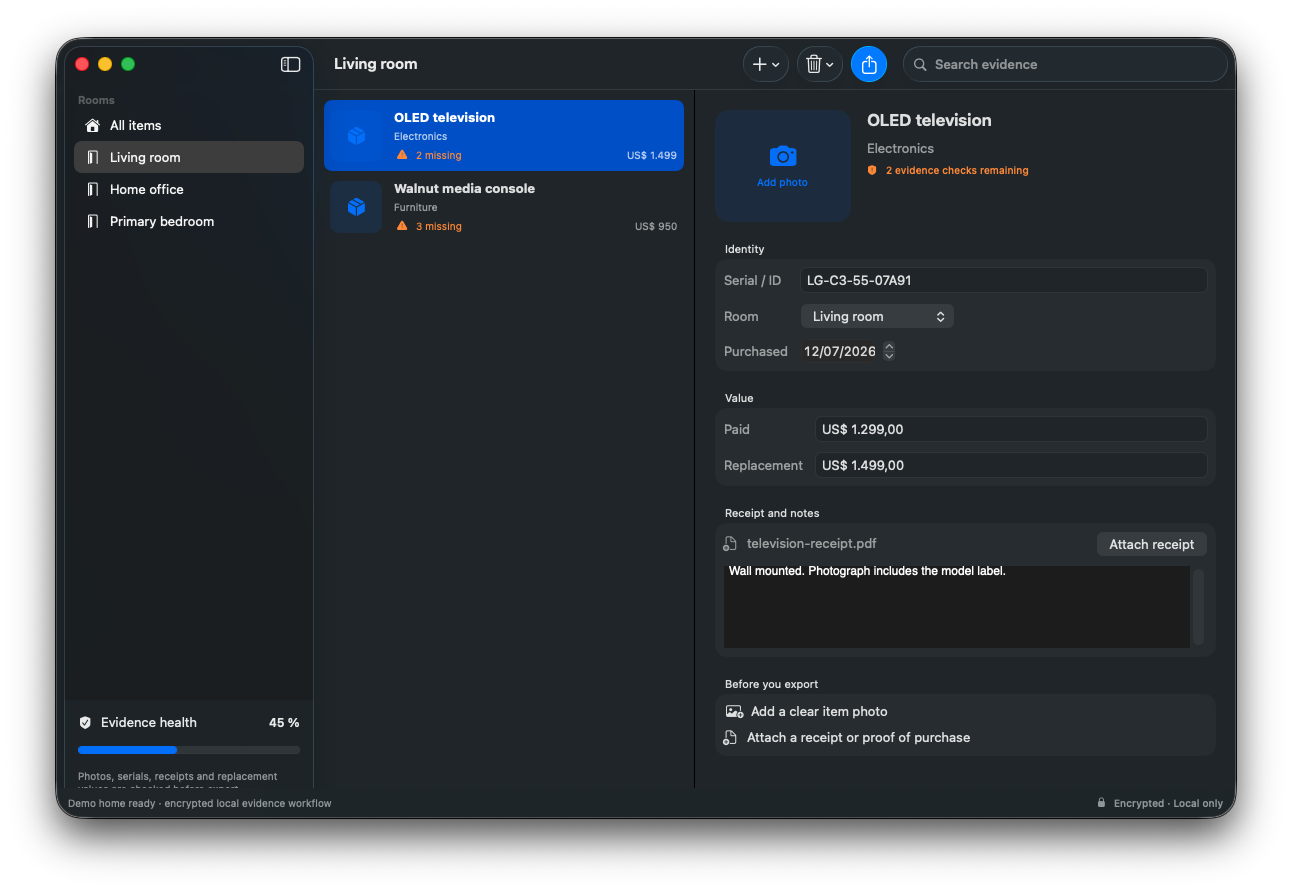This screenshot has height=892, width=1292.
Task: Click the 2 evidence checks remaining text
Action: pyautogui.click(x=957, y=170)
